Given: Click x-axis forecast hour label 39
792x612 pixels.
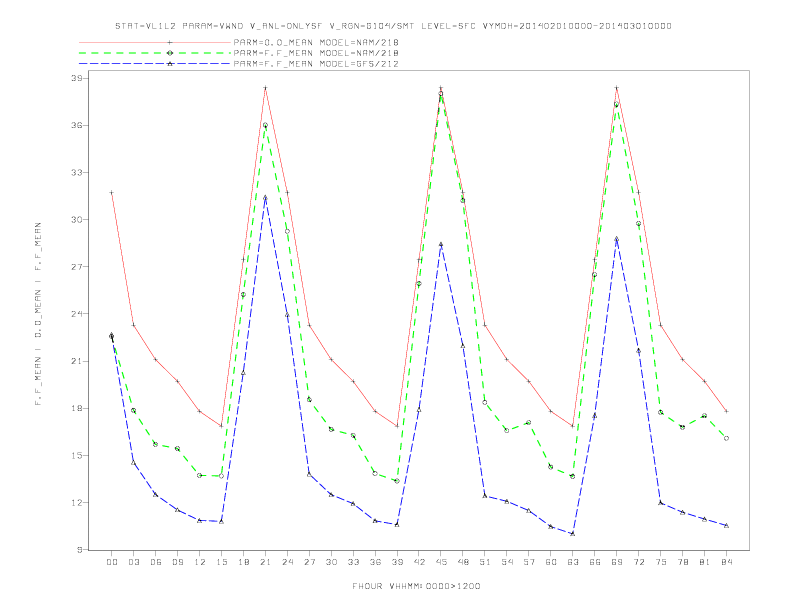Looking at the screenshot, I should point(397,562).
